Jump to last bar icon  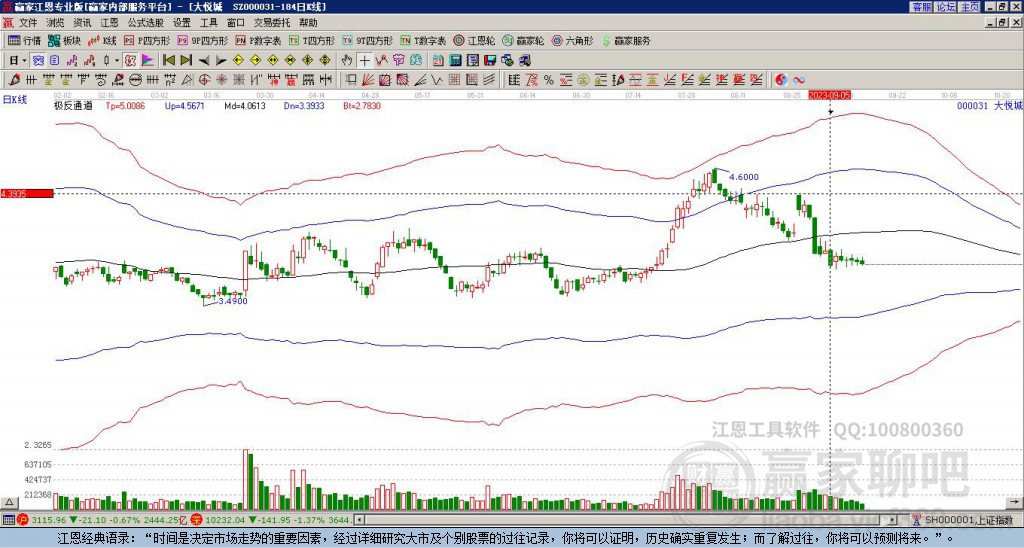click(185, 61)
